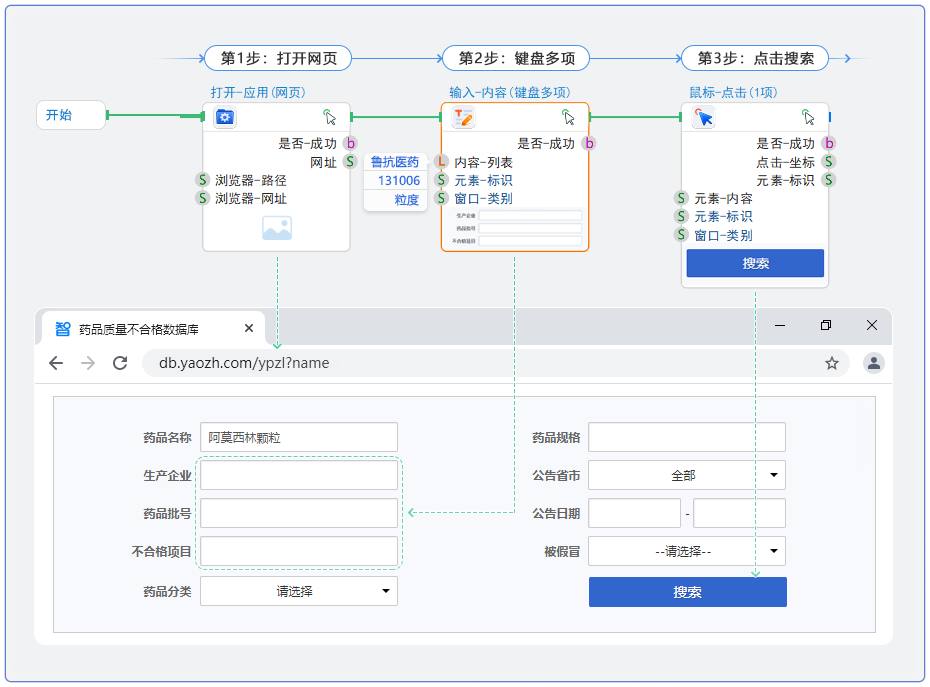Click the keyboard input node's icon
Screen dimensions: 930x687
(463, 118)
